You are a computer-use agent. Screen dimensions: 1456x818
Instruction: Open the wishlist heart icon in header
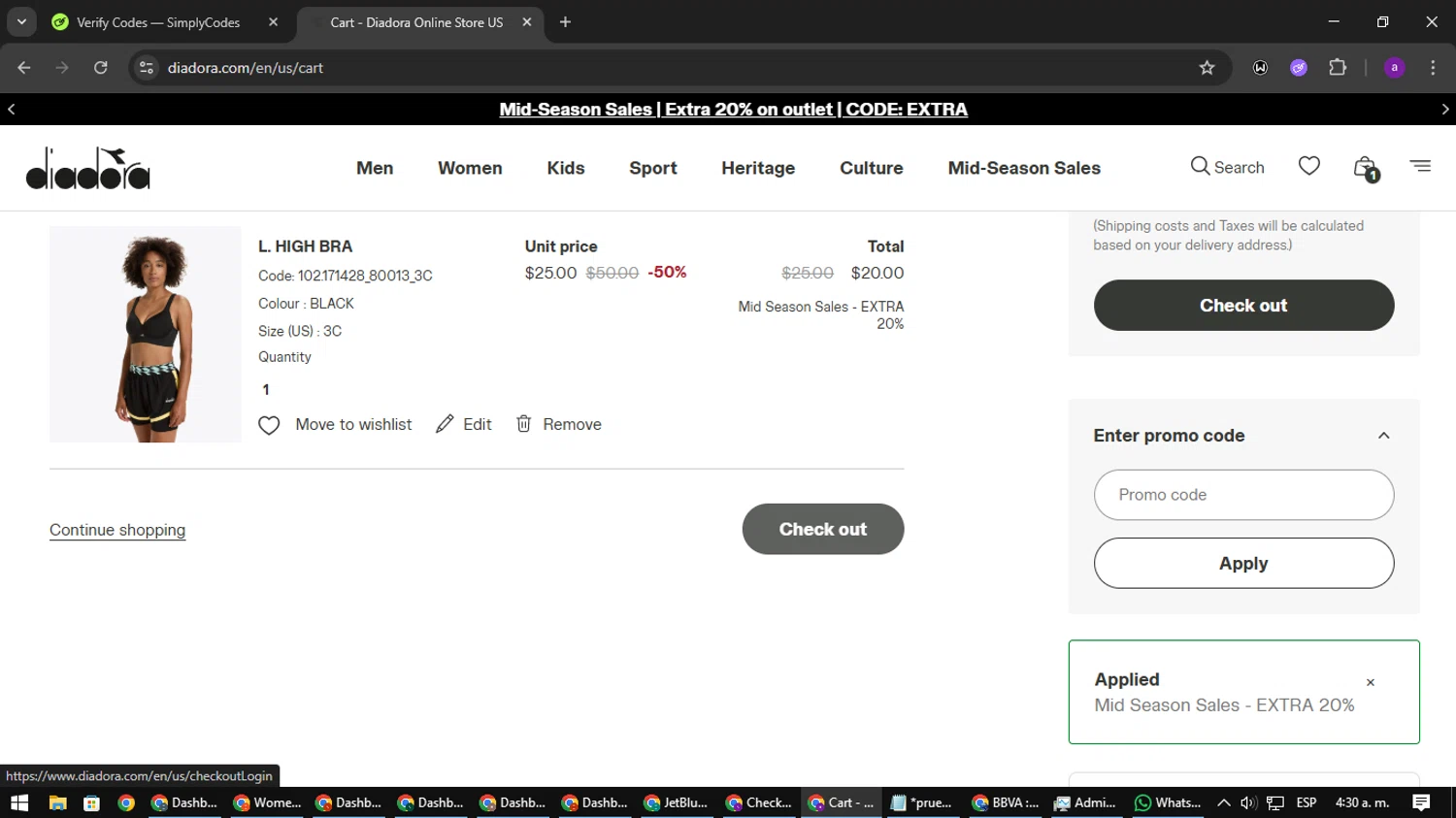pyautogui.click(x=1309, y=167)
